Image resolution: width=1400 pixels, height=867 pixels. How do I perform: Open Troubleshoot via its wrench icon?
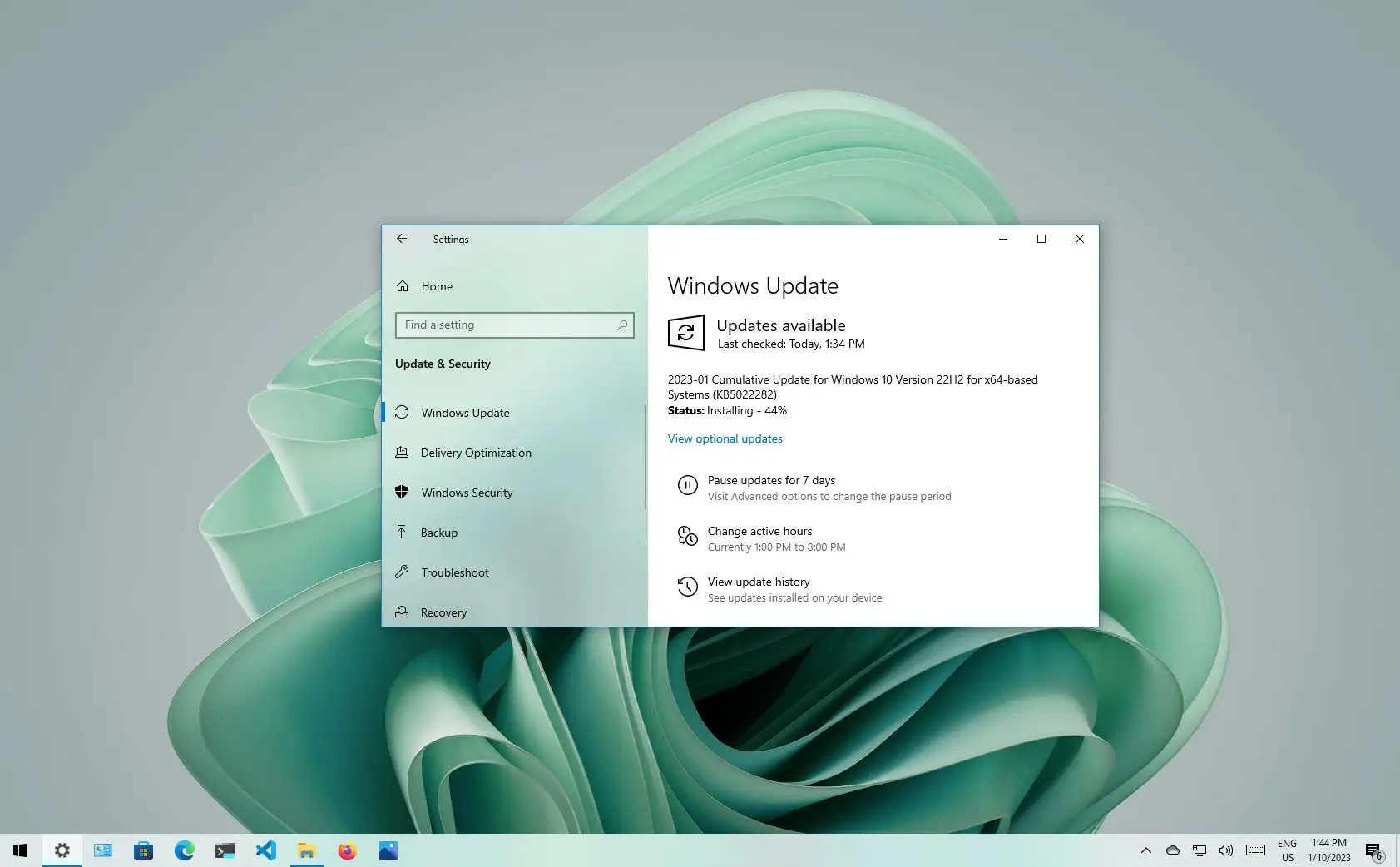pos(403,572)
